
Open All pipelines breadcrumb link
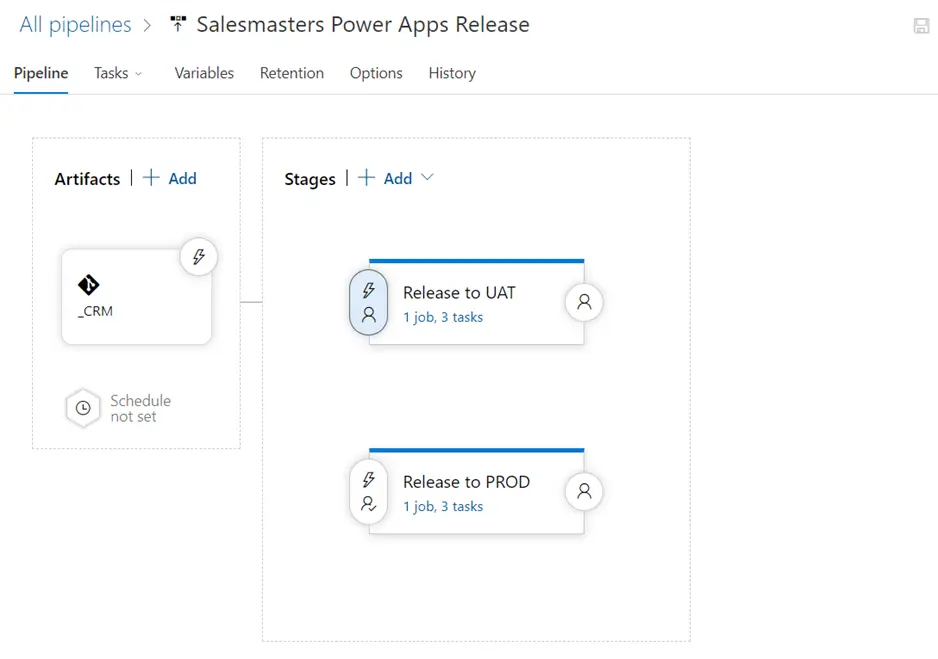coord(75,25)
